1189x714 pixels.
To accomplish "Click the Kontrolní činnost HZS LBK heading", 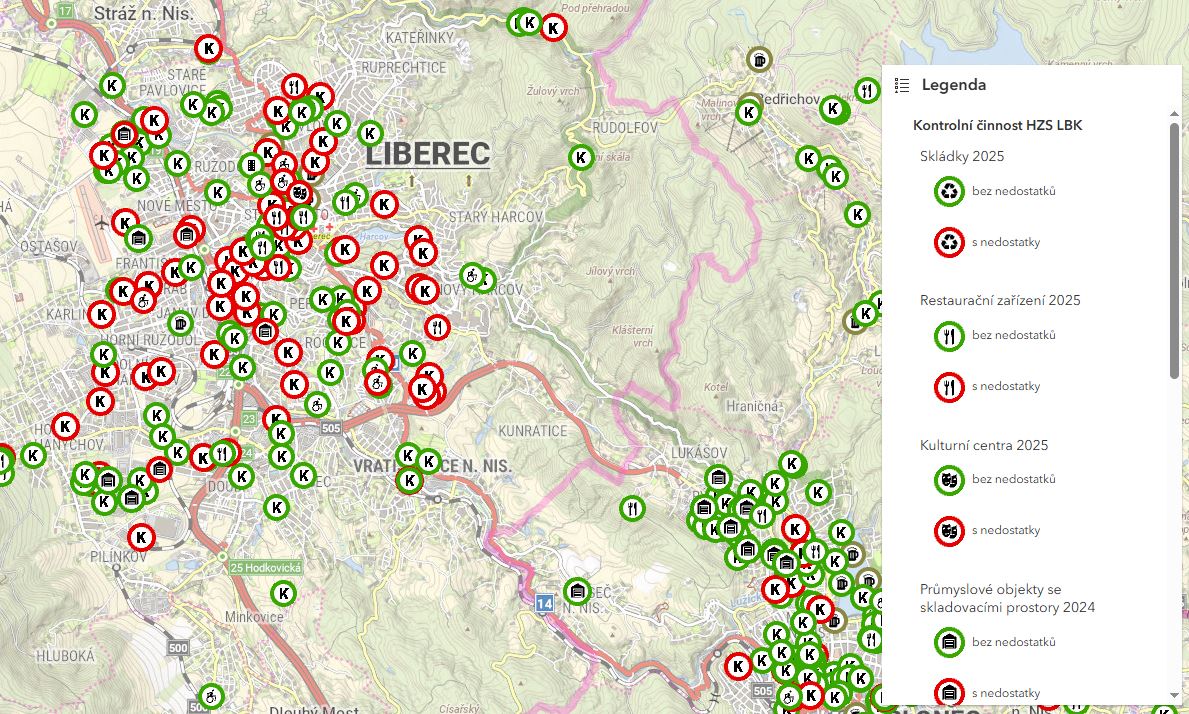I will (997, 125).
